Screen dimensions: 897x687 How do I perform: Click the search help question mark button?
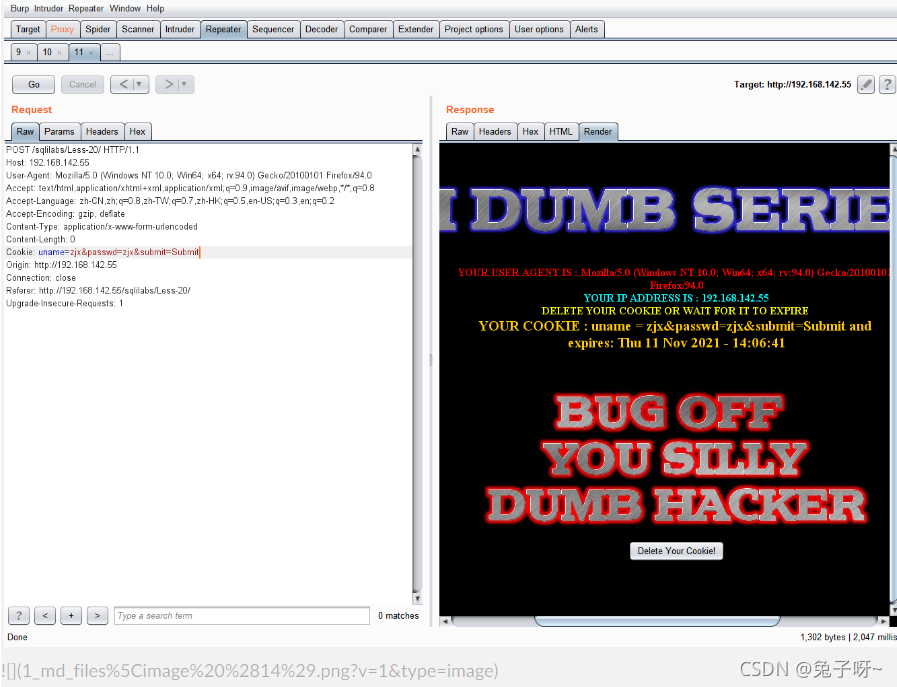coord(18,615)
